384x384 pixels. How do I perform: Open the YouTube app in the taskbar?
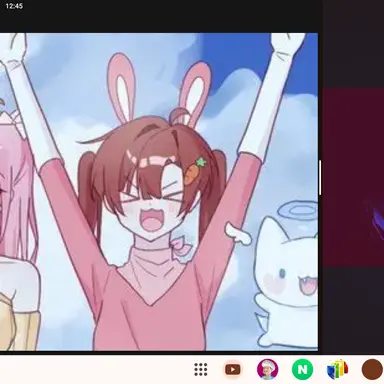pyautogui.click(x=233, y=369)
